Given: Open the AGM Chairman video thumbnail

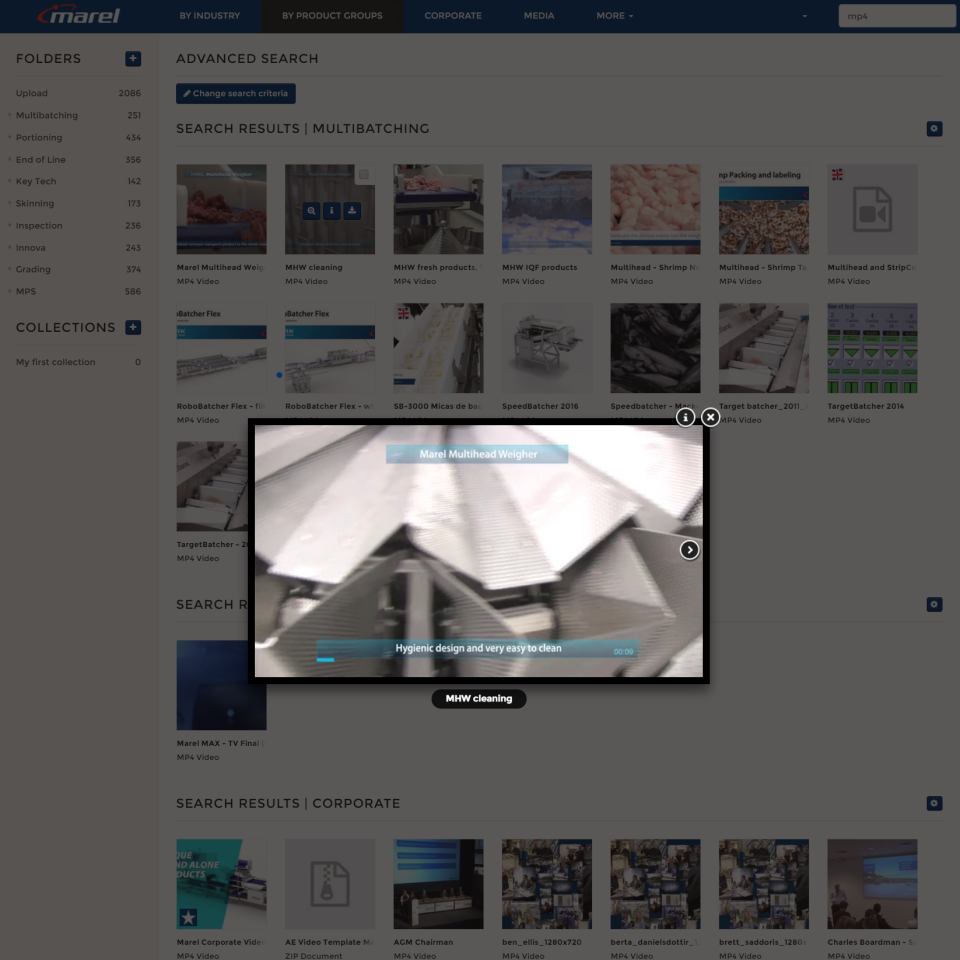Looking at the screenshot, I should click(438, 884).
